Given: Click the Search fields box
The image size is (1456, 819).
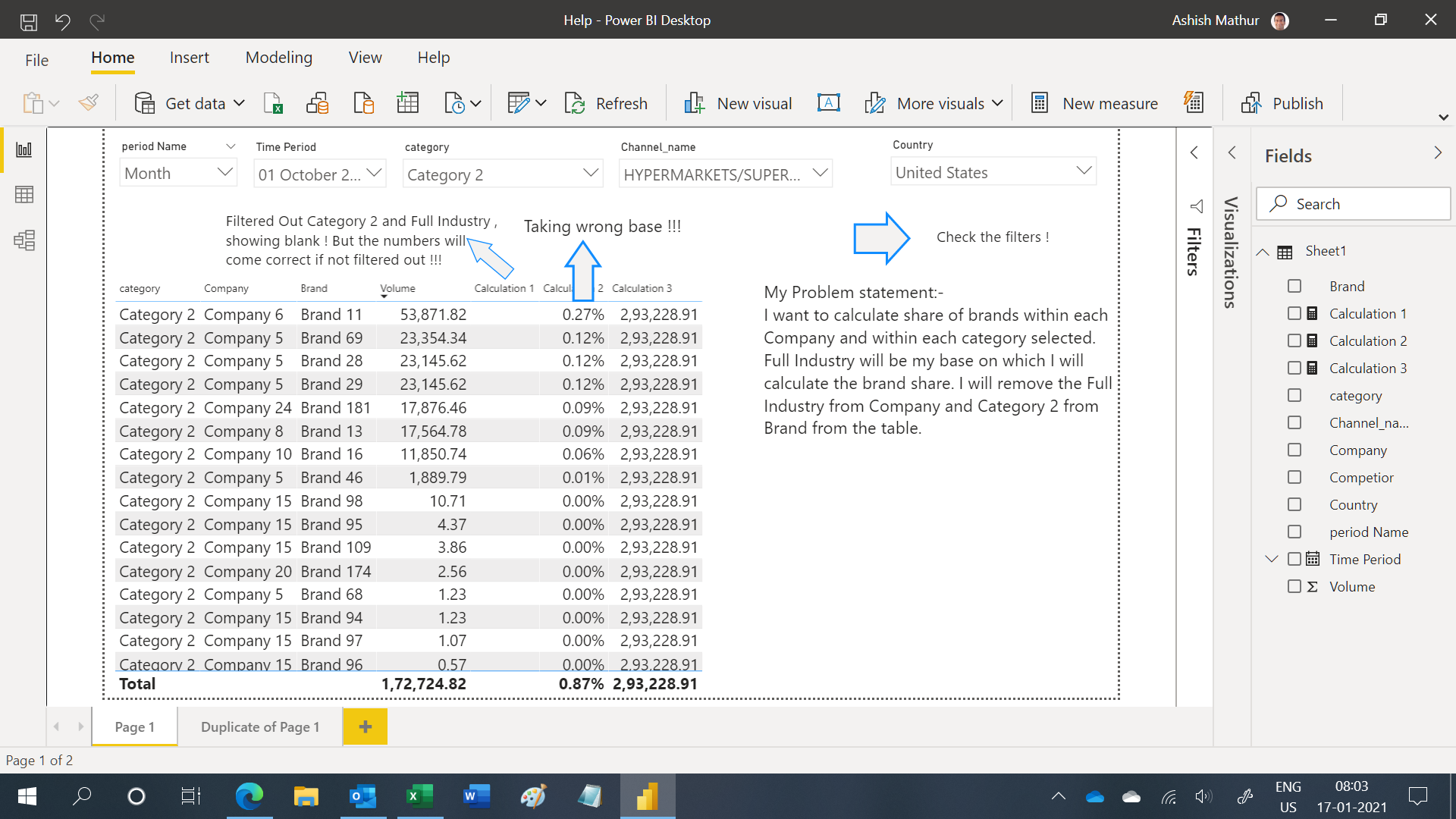Looking at the screenshot, I should [x=1354, y=204].
